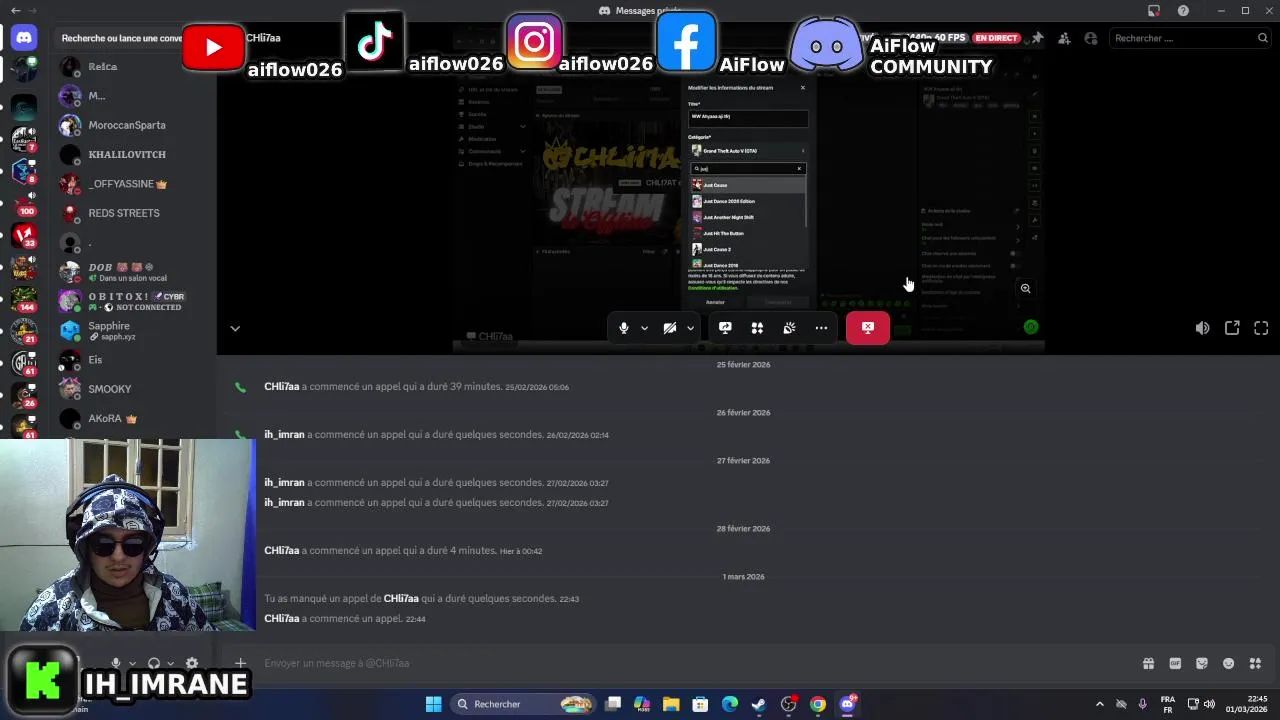Screen dimensions: 1280x720
Task: Click the taskbar Rechercher search box
Action: tap(522, 704)
